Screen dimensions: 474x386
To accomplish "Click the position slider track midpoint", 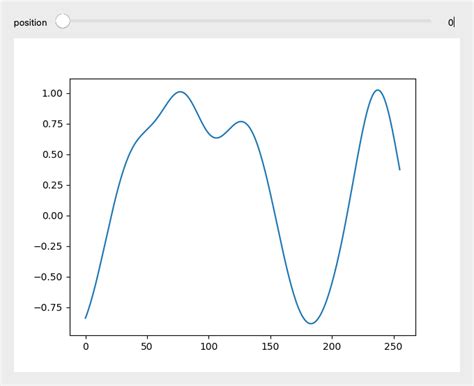I will (243, 21).
